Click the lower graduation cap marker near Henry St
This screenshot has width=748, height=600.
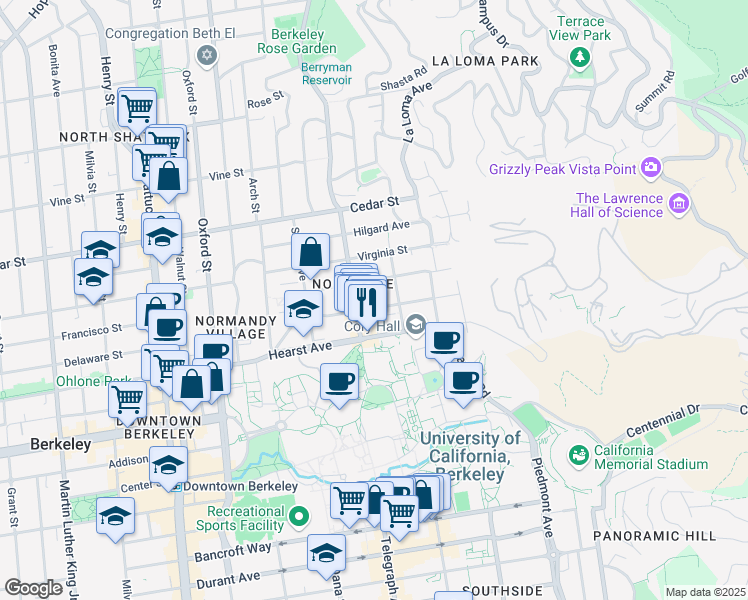[x=94, y=277]
